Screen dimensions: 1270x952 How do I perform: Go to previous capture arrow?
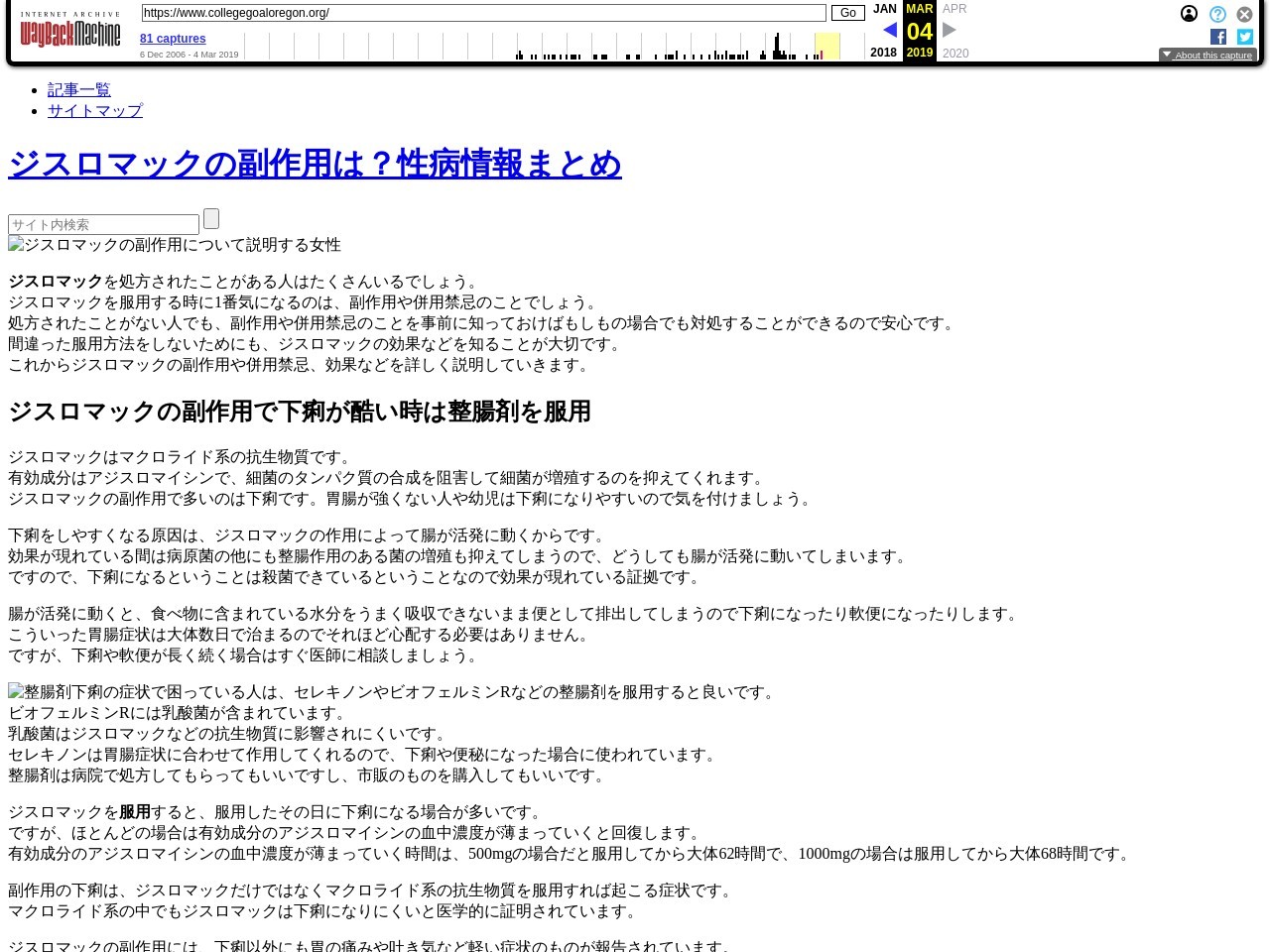point(889,30)
